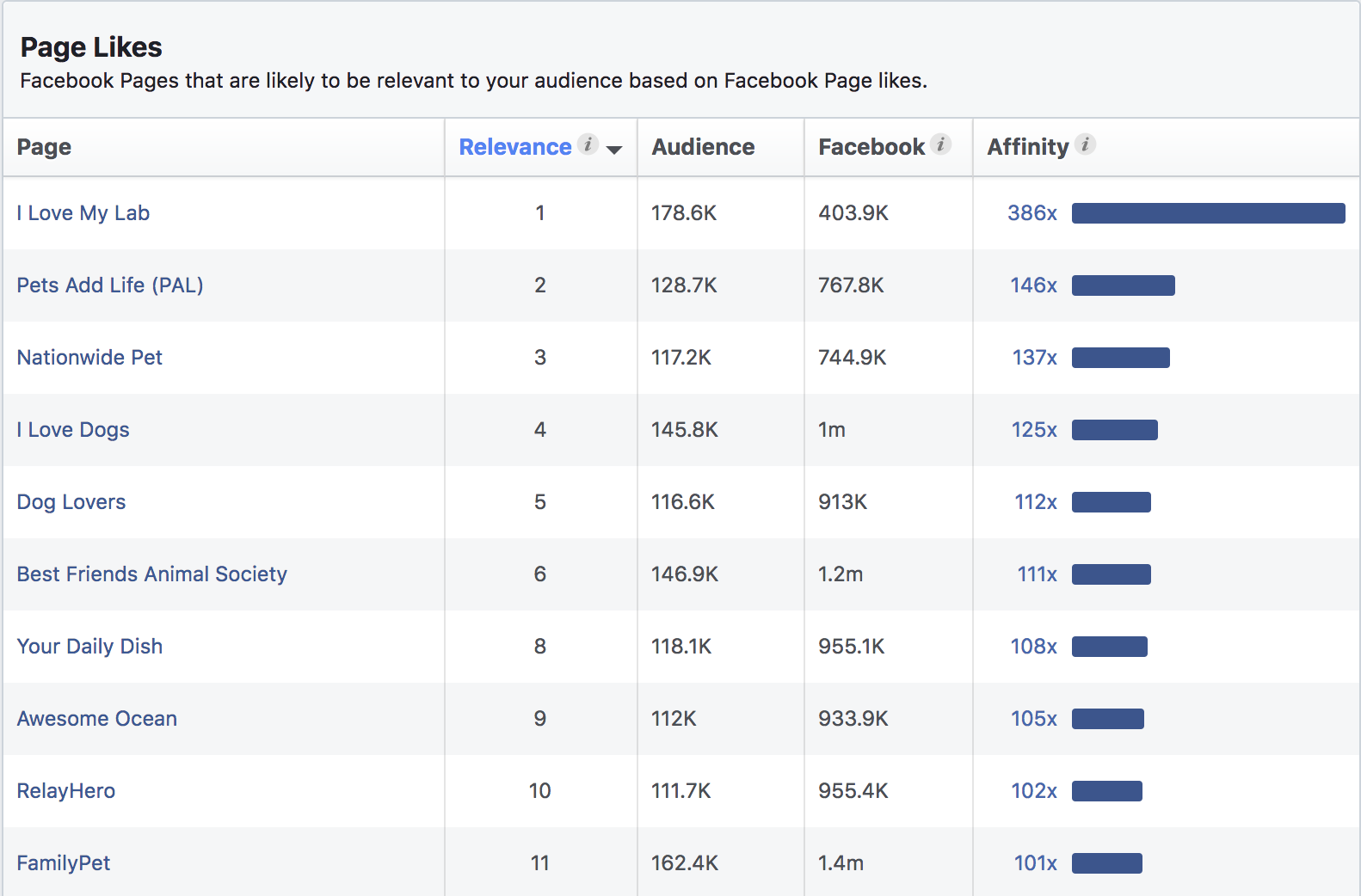1361x896 pixels.
Task: Click the Page column header
Action: (x=44, y=147)
